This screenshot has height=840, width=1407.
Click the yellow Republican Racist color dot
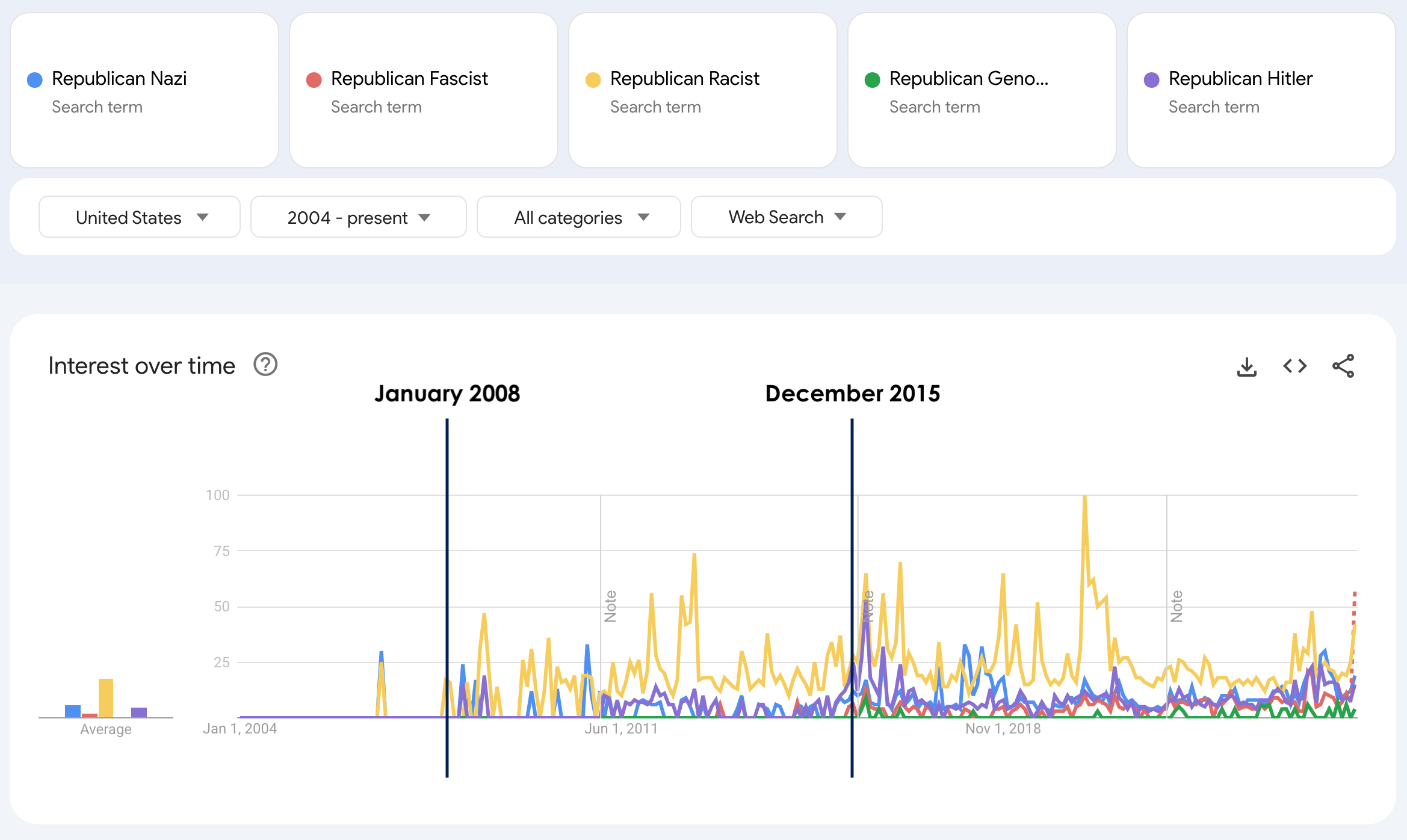point(593,79)
